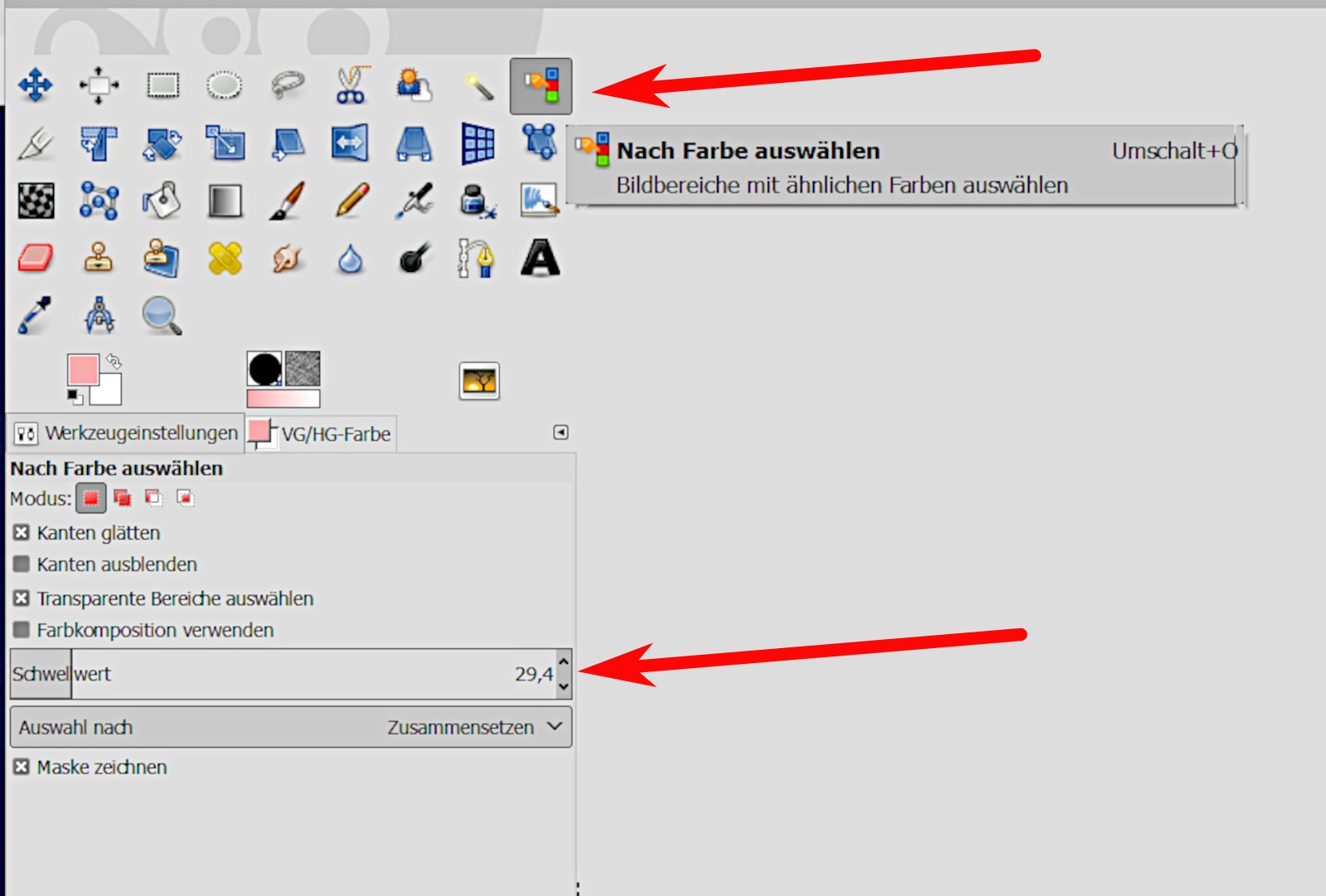Select the Text tool
This screenshot has width=1326, height=896.
pyautogui.click(x=540, y=259)
